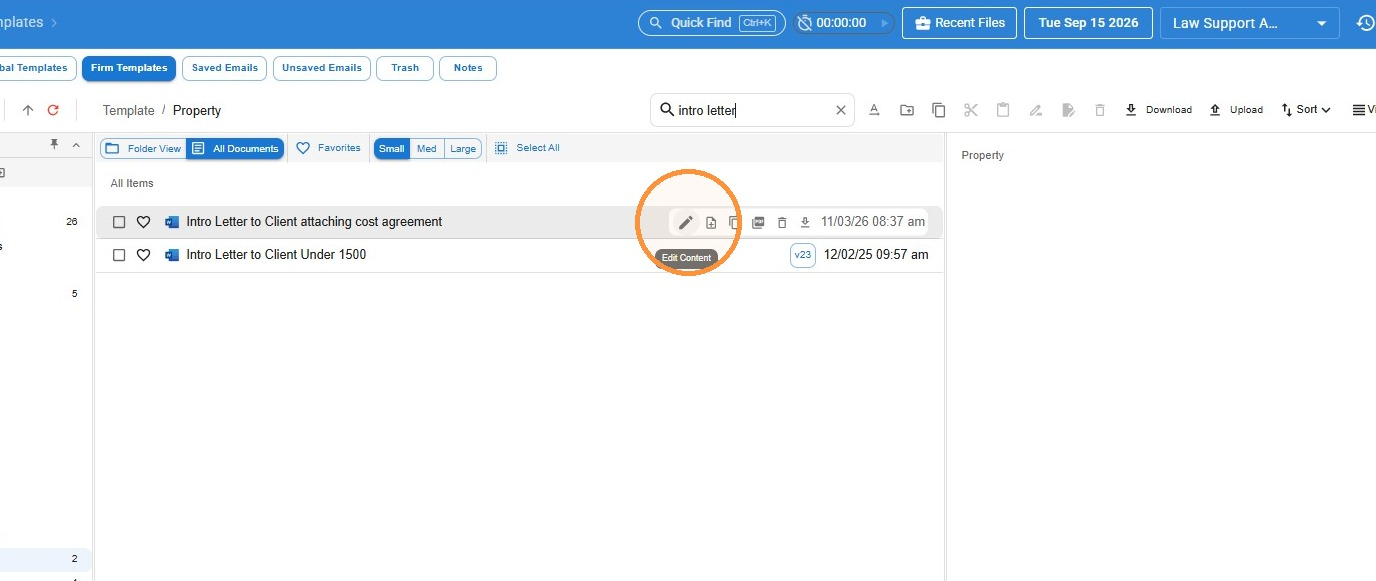Click Property in the breadcrumb
Screen dimensions: 1376x581
click(197, 111)
